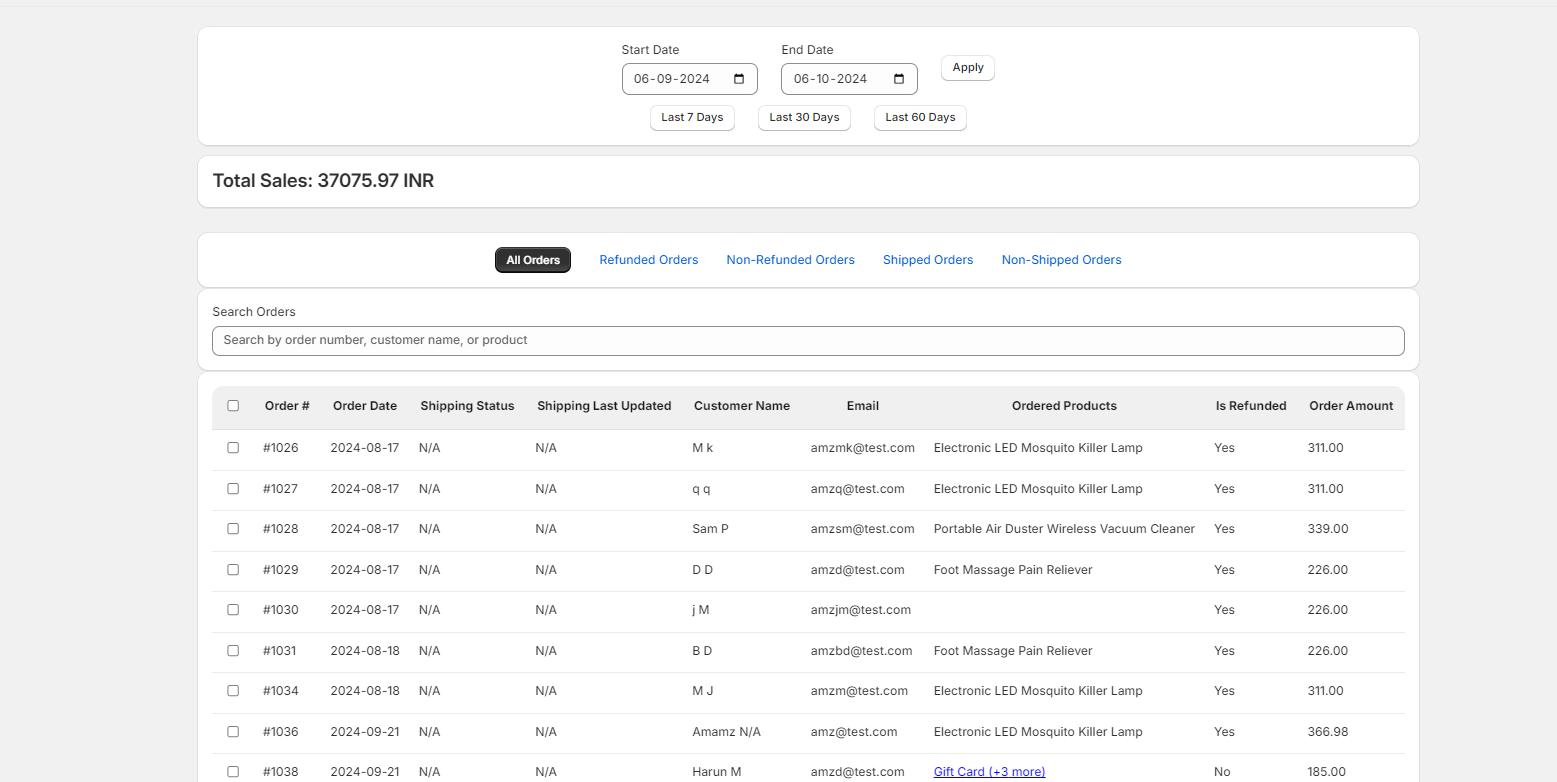1557x782 pixels.
Task: Click the Ordered Products column header
Action: click(x=1064, y=406)
